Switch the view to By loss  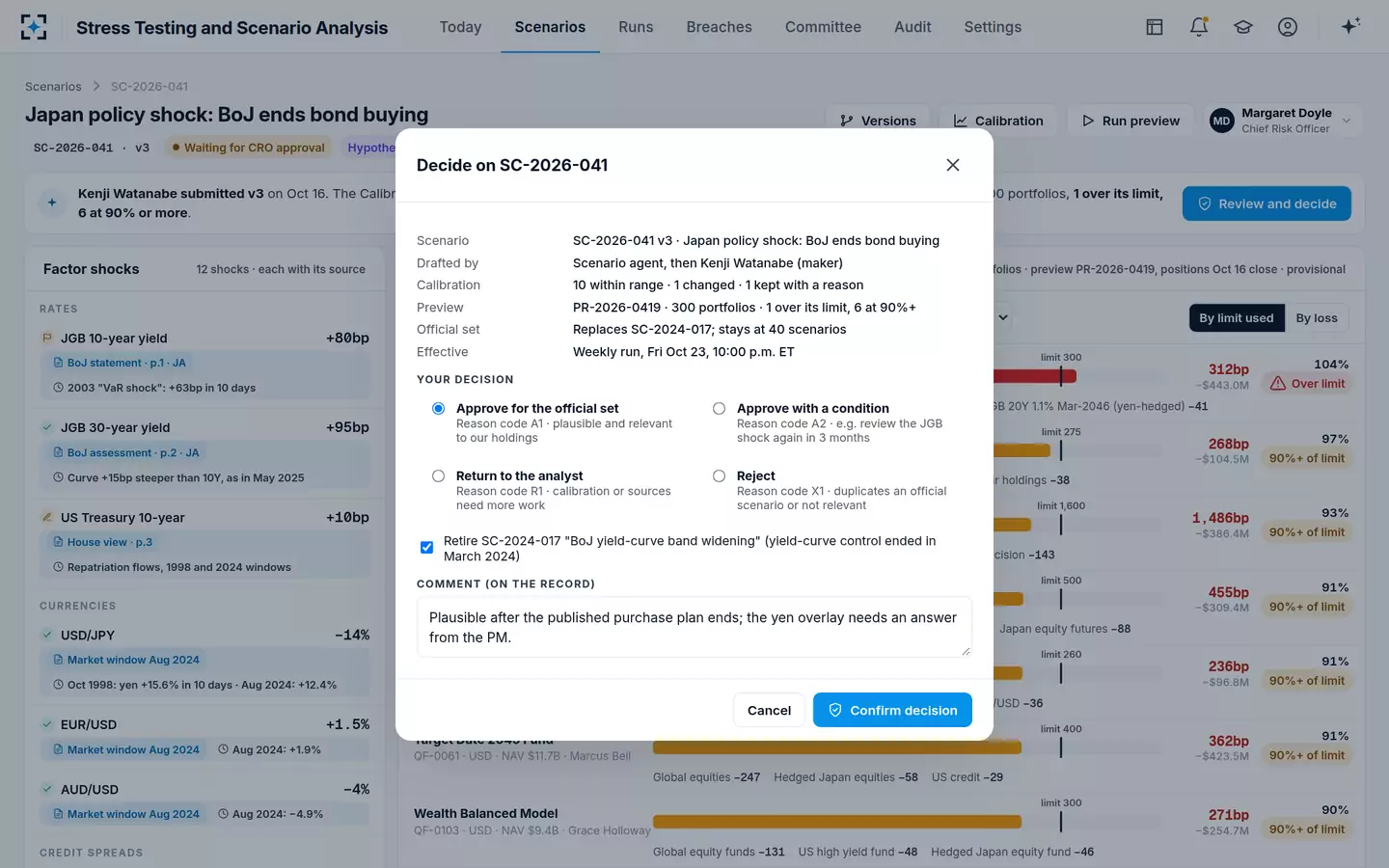coord(1317,318)
